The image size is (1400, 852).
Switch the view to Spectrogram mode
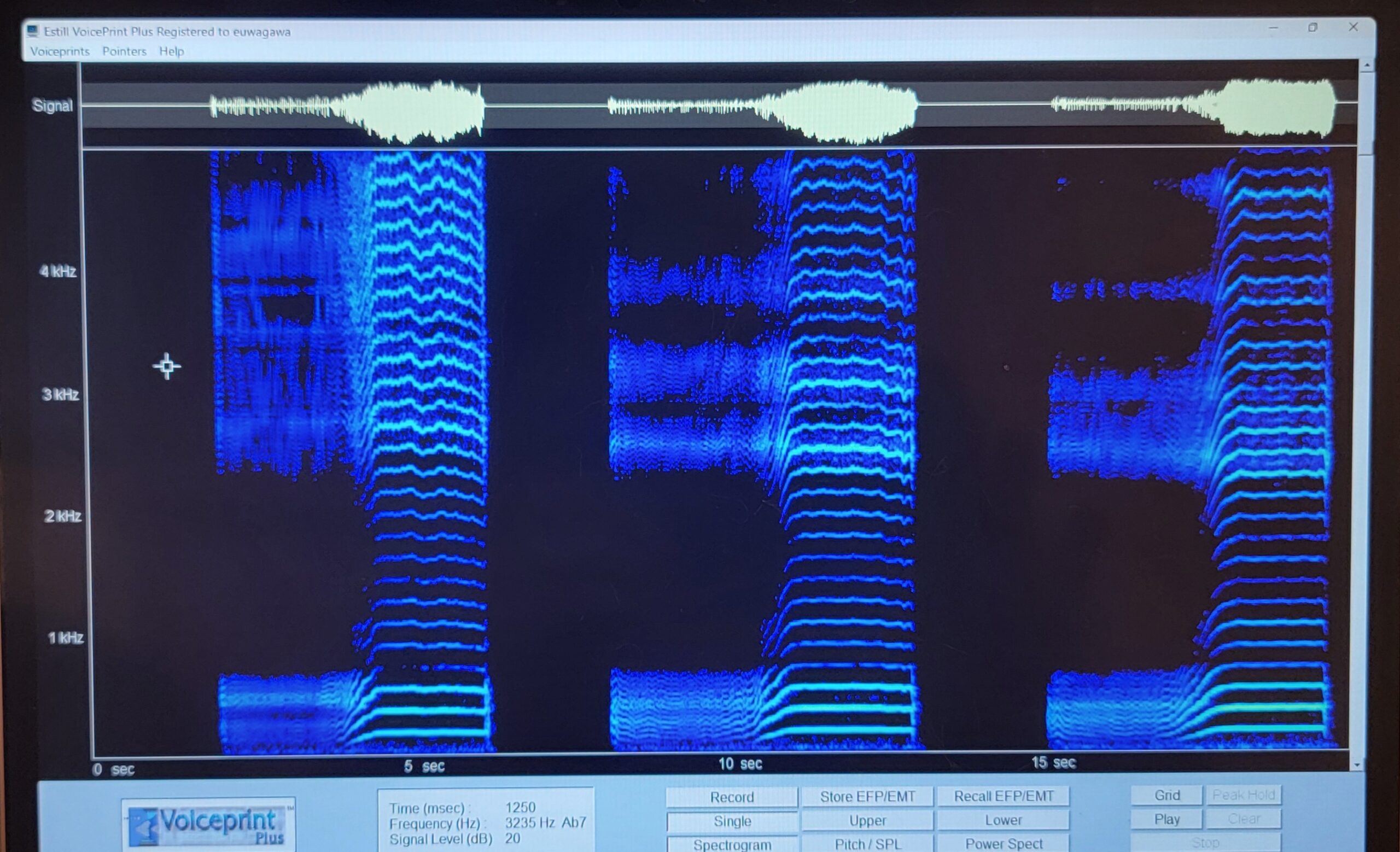click(732, 844)
